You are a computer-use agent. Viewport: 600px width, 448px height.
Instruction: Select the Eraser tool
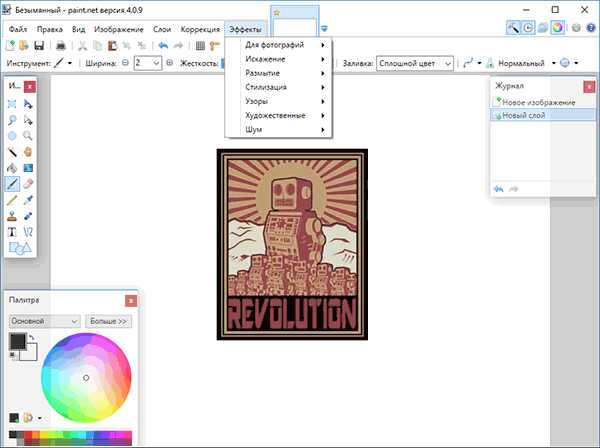point(28,184)
